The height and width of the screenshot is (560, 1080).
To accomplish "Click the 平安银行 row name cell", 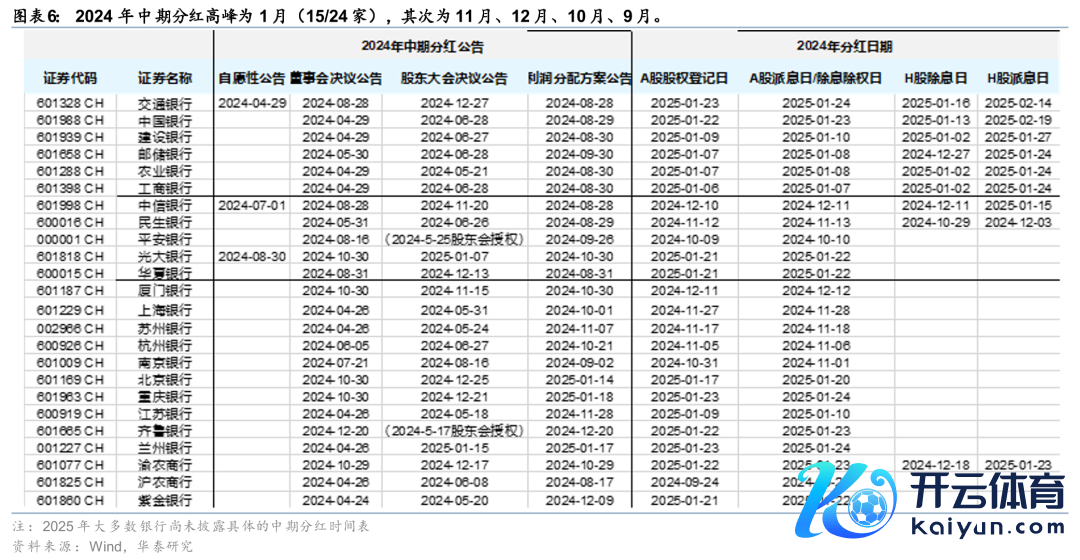I will [x=164, y=239].
